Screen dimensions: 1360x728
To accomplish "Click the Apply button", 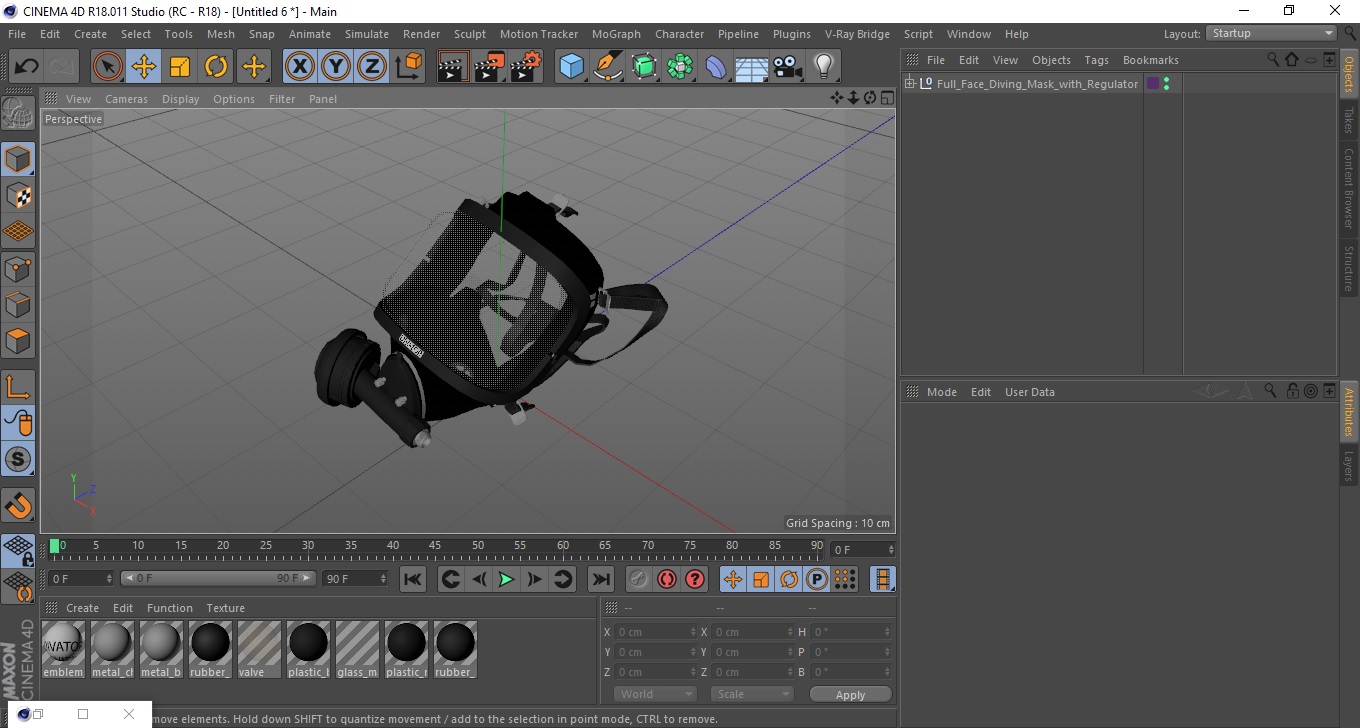I will (x=850, y=695).
